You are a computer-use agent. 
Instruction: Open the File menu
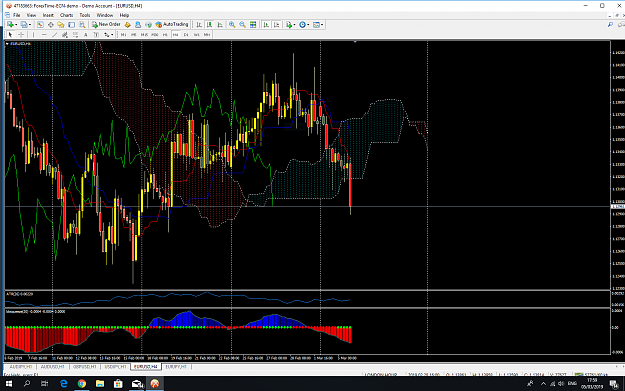16,15
